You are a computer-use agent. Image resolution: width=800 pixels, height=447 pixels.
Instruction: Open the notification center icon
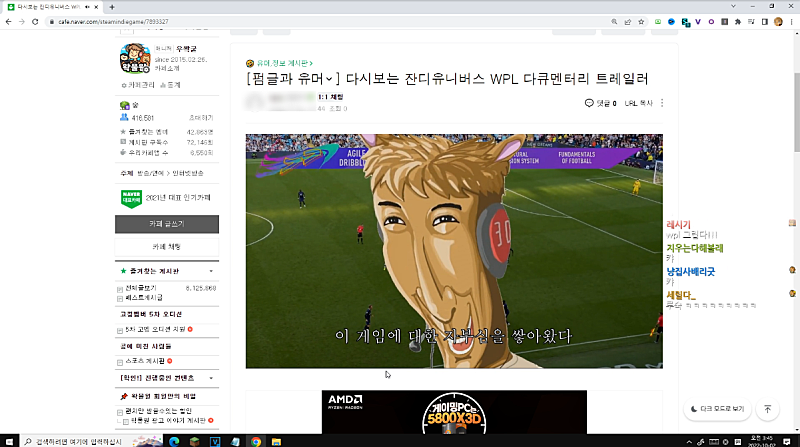787,441
